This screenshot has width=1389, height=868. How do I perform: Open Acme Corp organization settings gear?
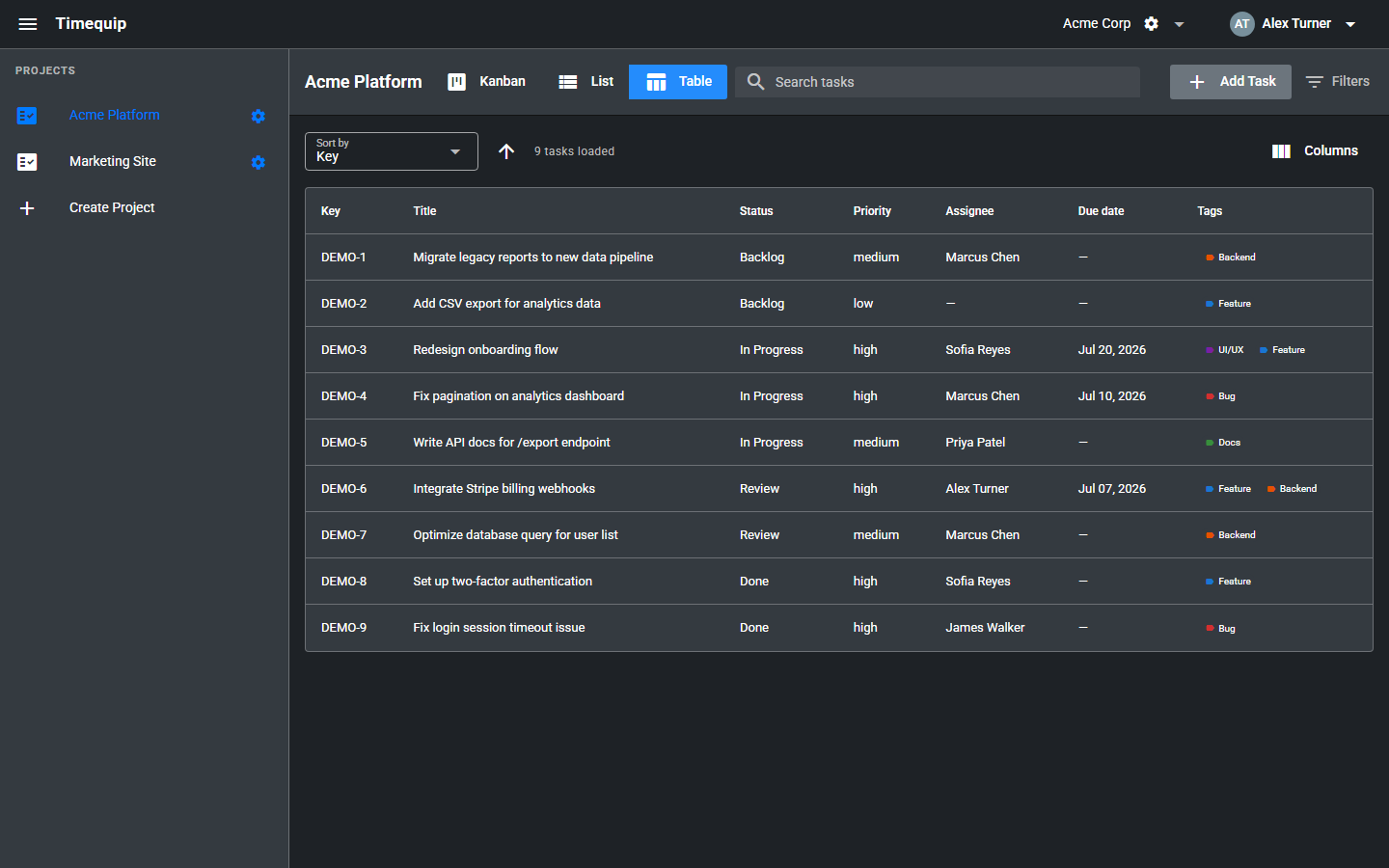(x=1151, y=24)
